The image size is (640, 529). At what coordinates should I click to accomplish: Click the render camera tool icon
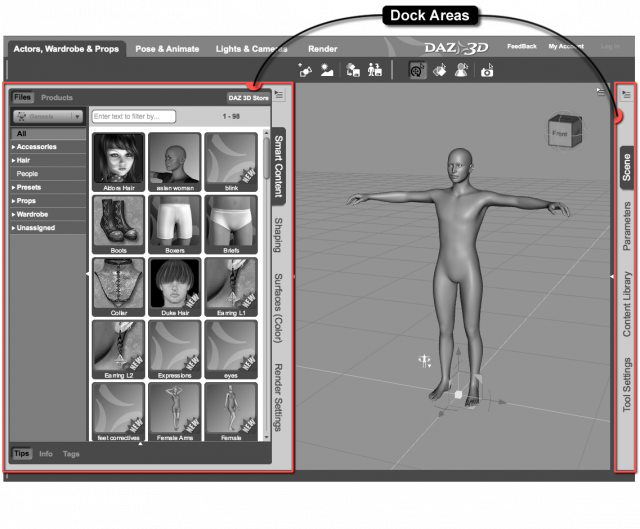pyautogui.click(x=487, y=70)
